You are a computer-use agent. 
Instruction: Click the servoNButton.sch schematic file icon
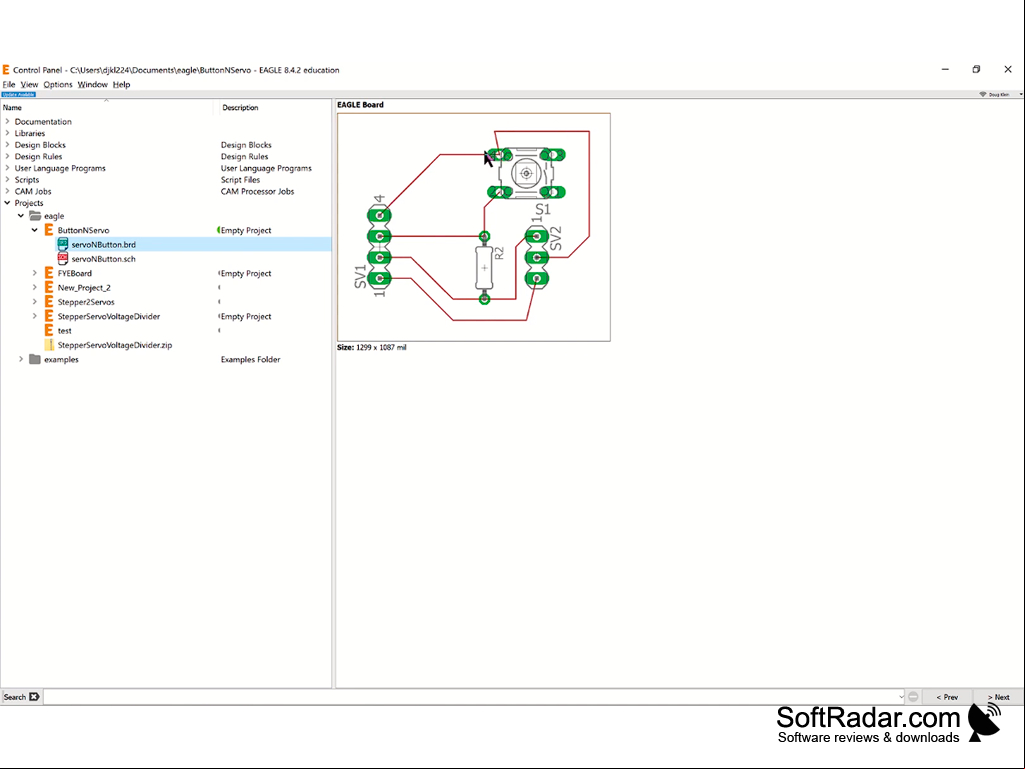click(63, 259)
